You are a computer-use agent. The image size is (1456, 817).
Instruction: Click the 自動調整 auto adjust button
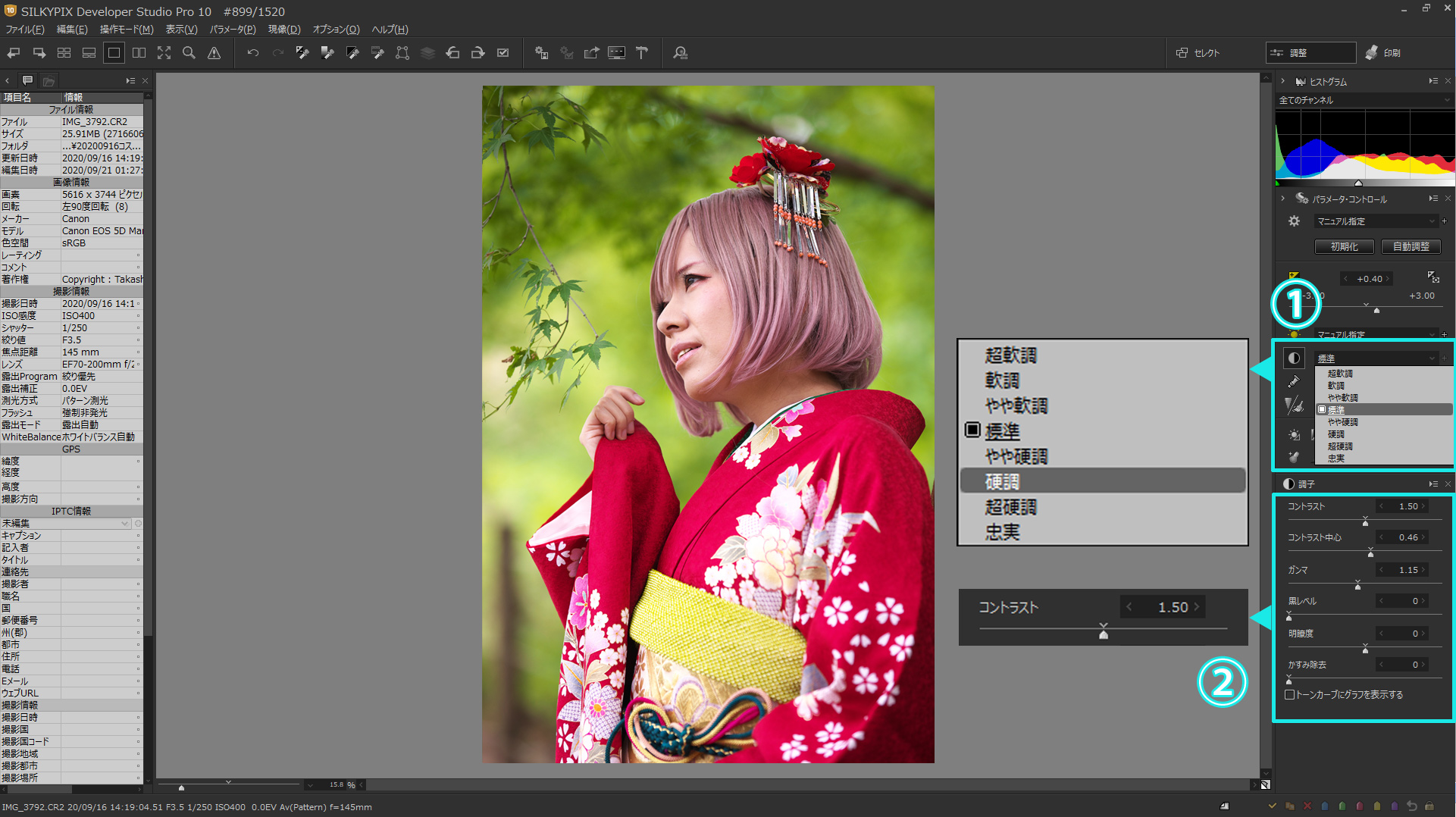pos(1411,246)
